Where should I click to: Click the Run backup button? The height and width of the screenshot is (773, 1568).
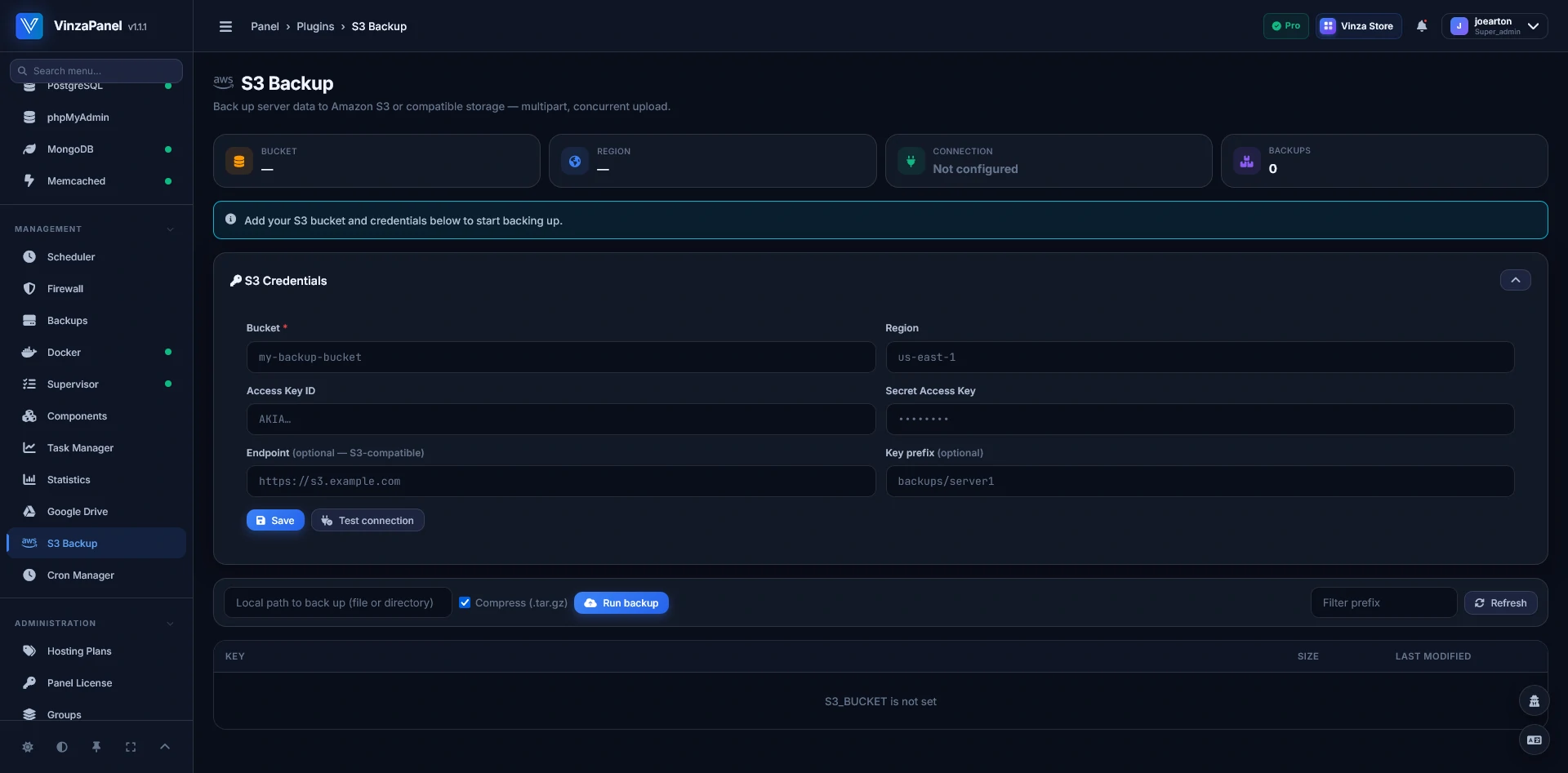tap(621, 602)
